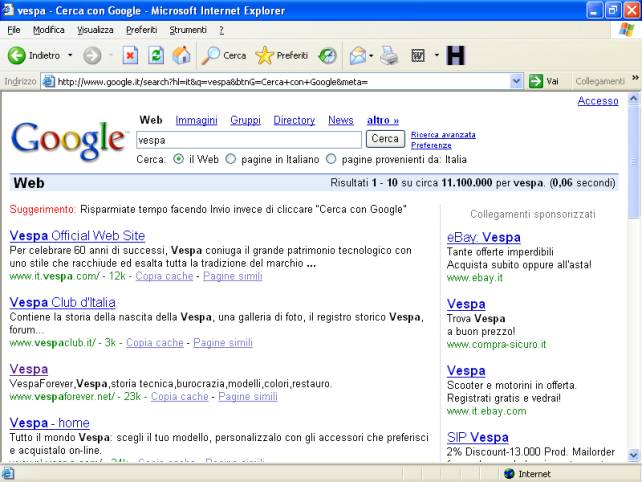
Task: Switch to News search tab
Action: [x=341, y=120]
